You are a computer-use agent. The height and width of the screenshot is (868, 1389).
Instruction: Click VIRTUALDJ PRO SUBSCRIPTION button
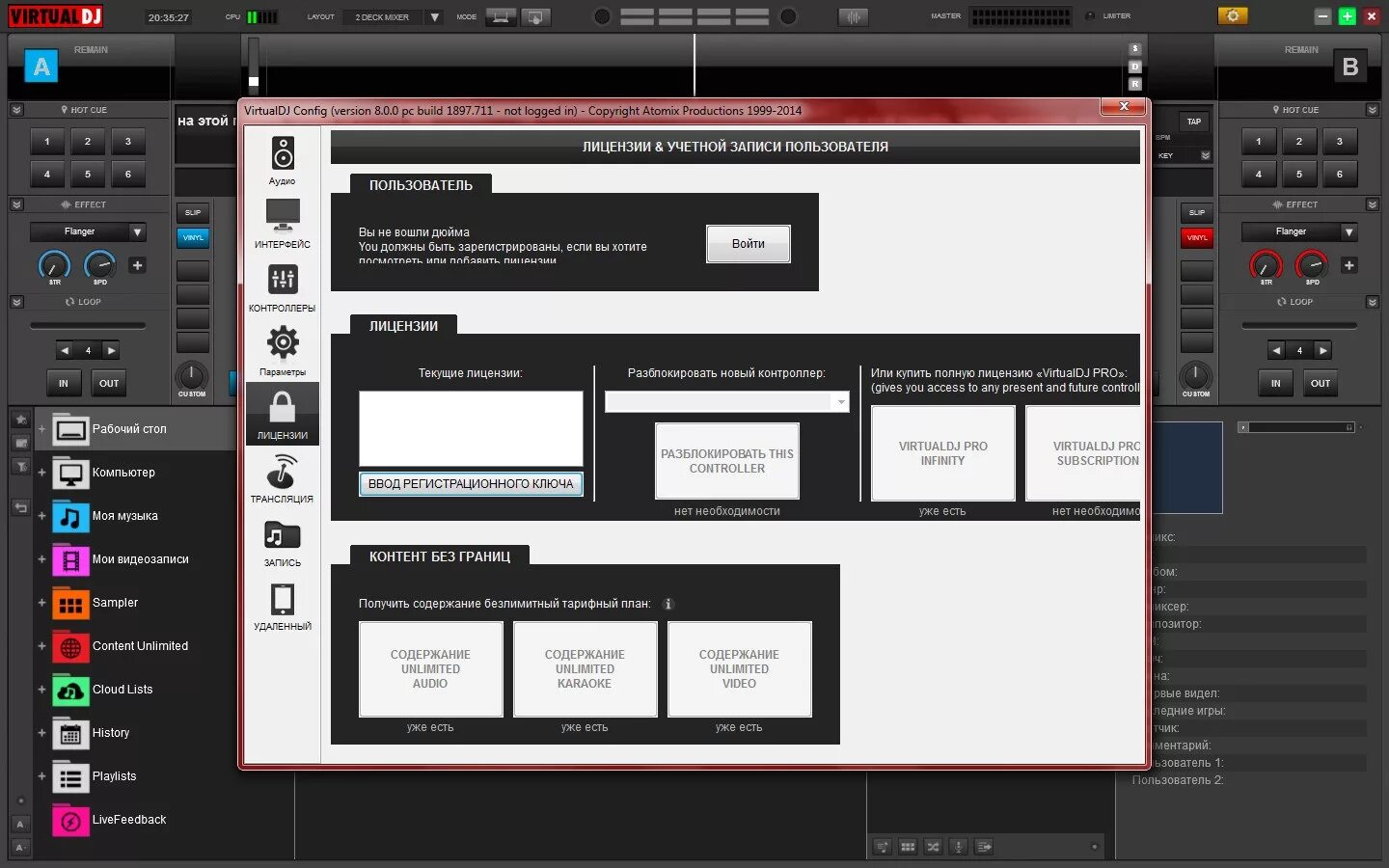coord(1083,453)
